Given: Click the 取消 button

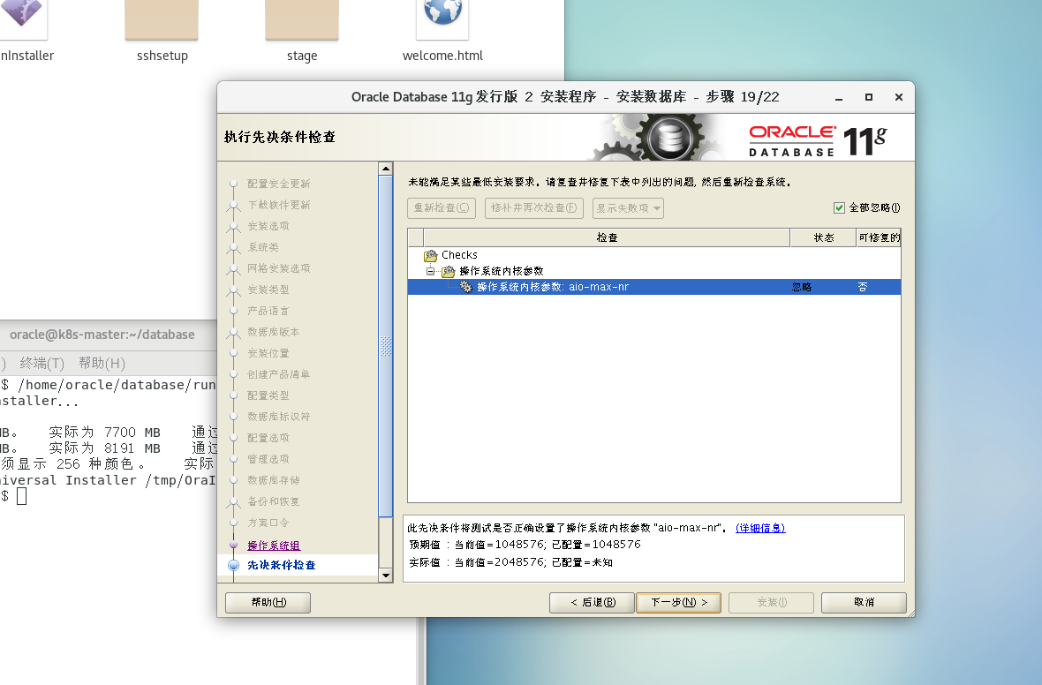Looking at the screenshot, I should 864,603.
